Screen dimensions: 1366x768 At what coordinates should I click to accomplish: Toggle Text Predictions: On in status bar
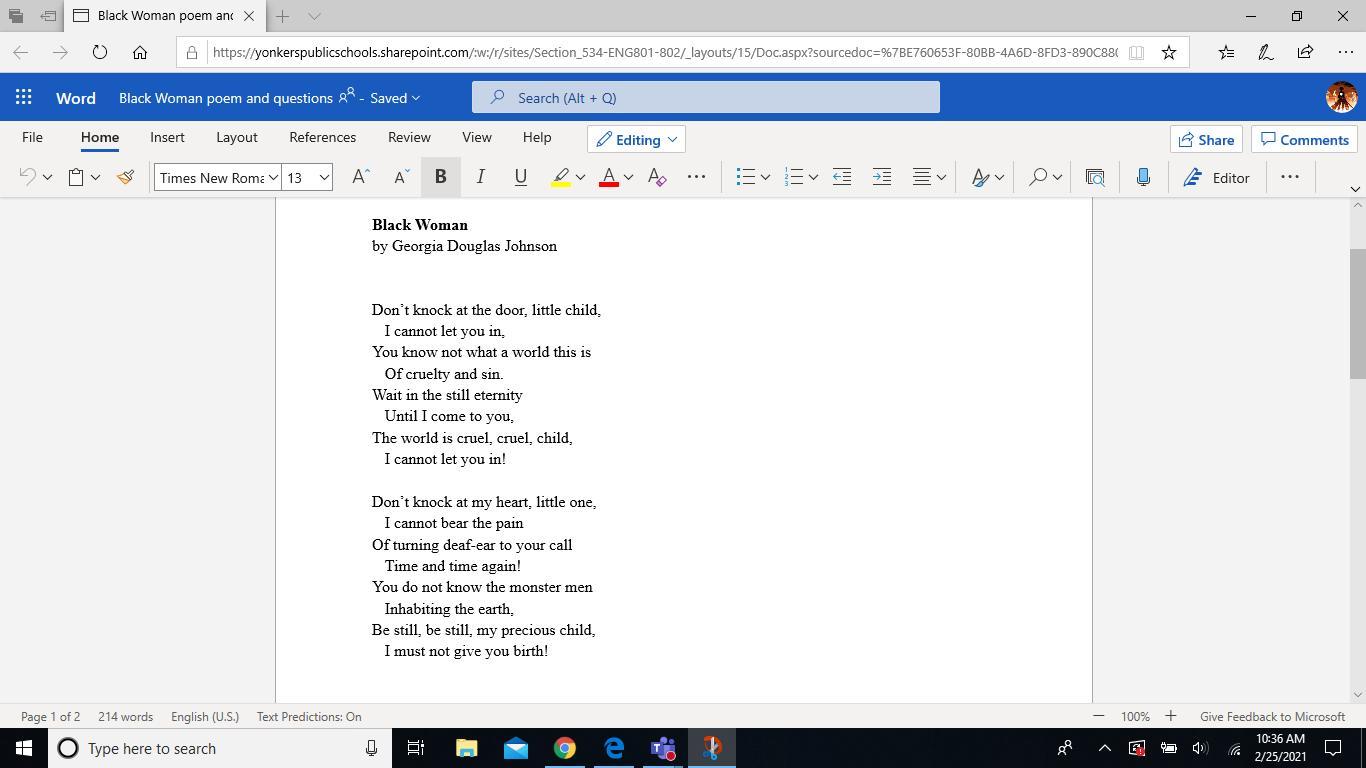[309, 716]
